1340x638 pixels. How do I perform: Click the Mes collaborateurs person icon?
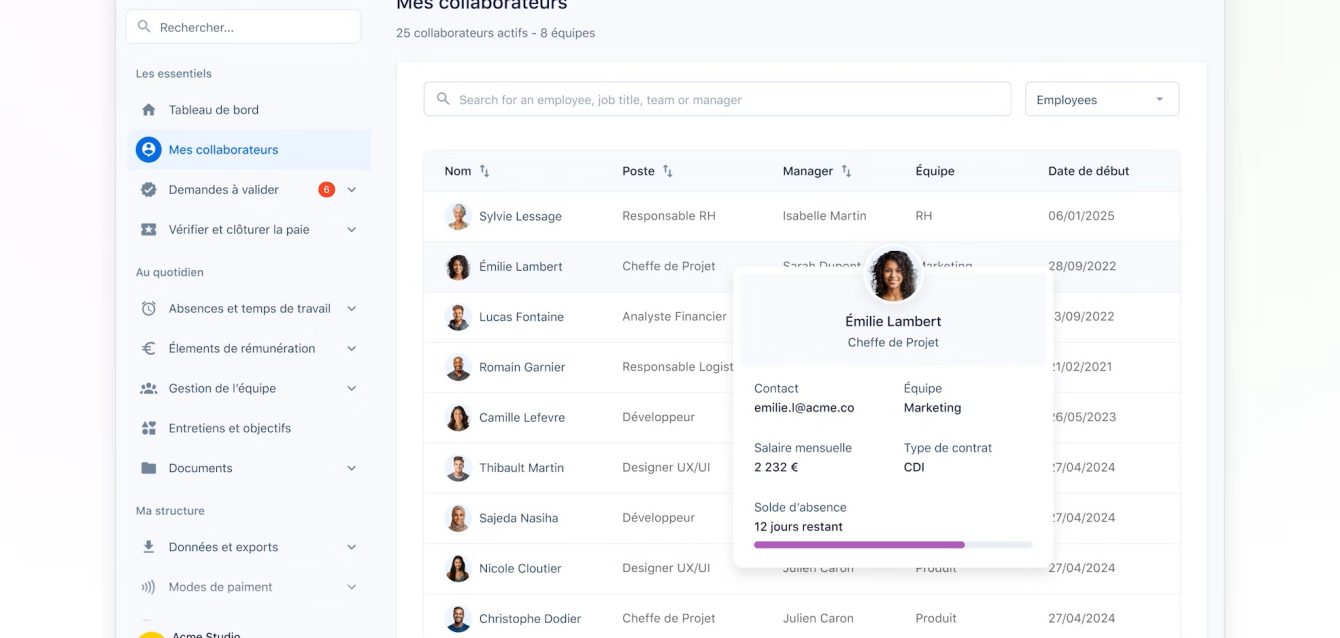click(x=149, y=150)
